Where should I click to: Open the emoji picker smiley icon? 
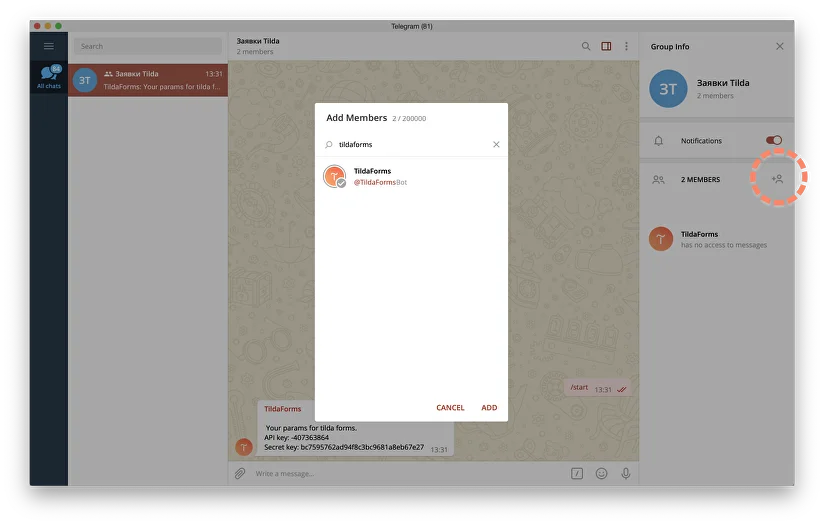[602, 473]
